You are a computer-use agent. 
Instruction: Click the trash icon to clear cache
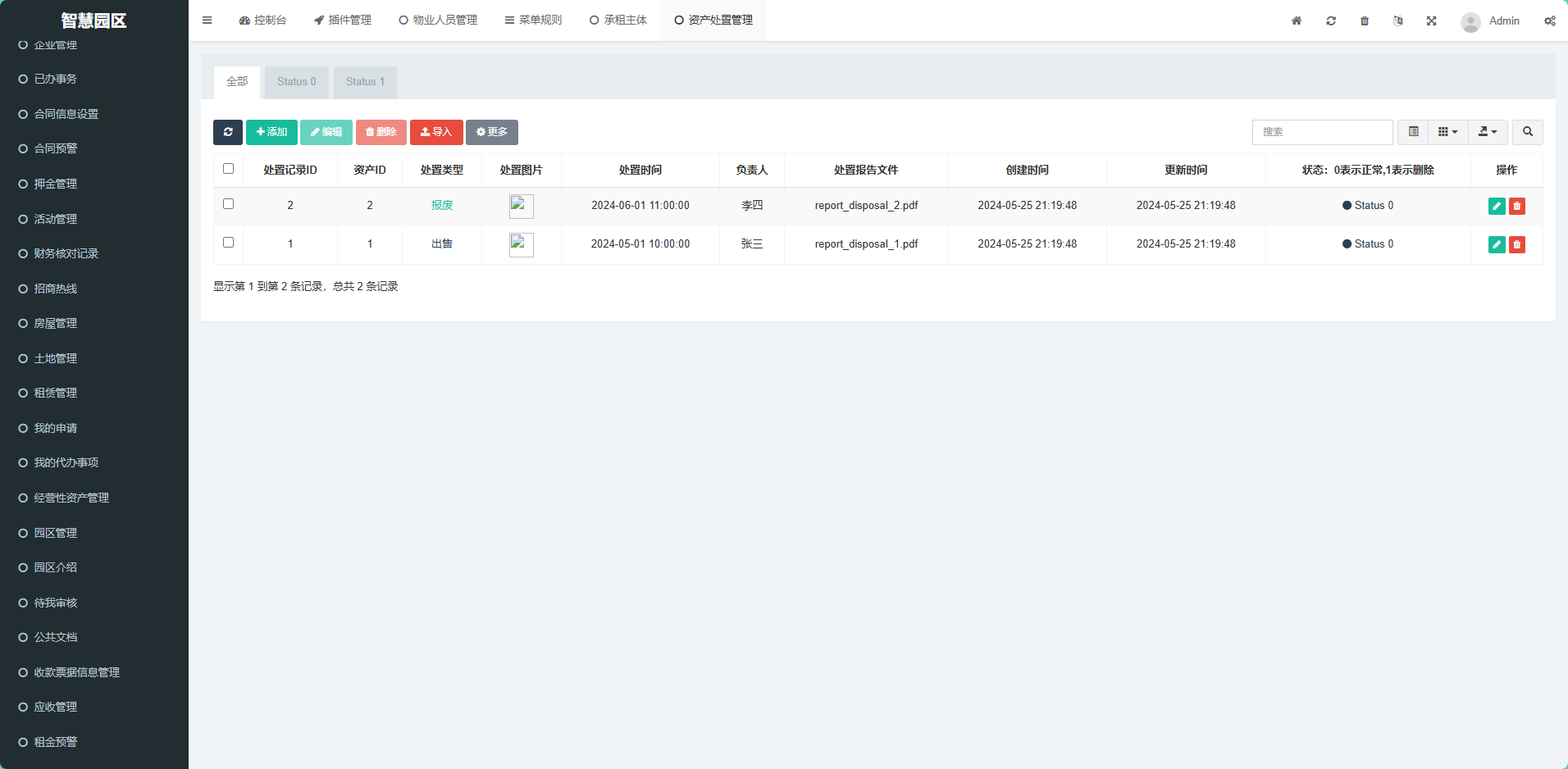(x=1365, y=20)
